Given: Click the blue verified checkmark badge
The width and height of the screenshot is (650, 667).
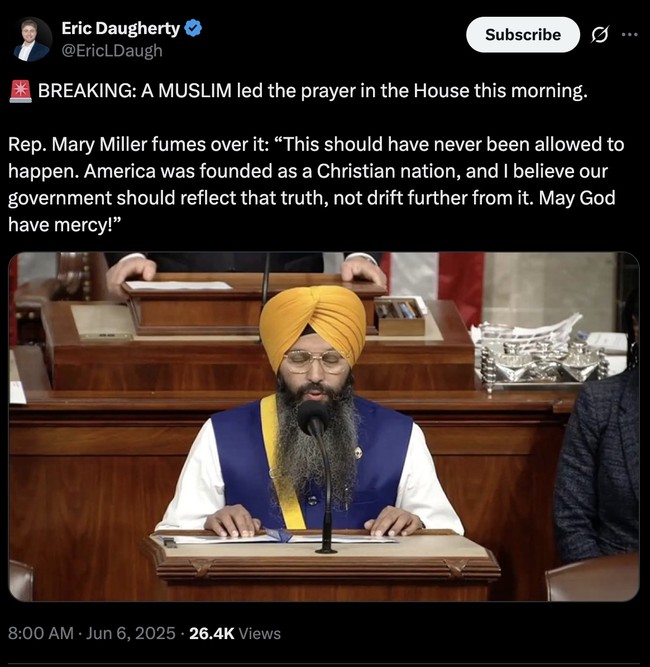Looking at the screenshot, I should pyautogui.click(x=194, y=29).
